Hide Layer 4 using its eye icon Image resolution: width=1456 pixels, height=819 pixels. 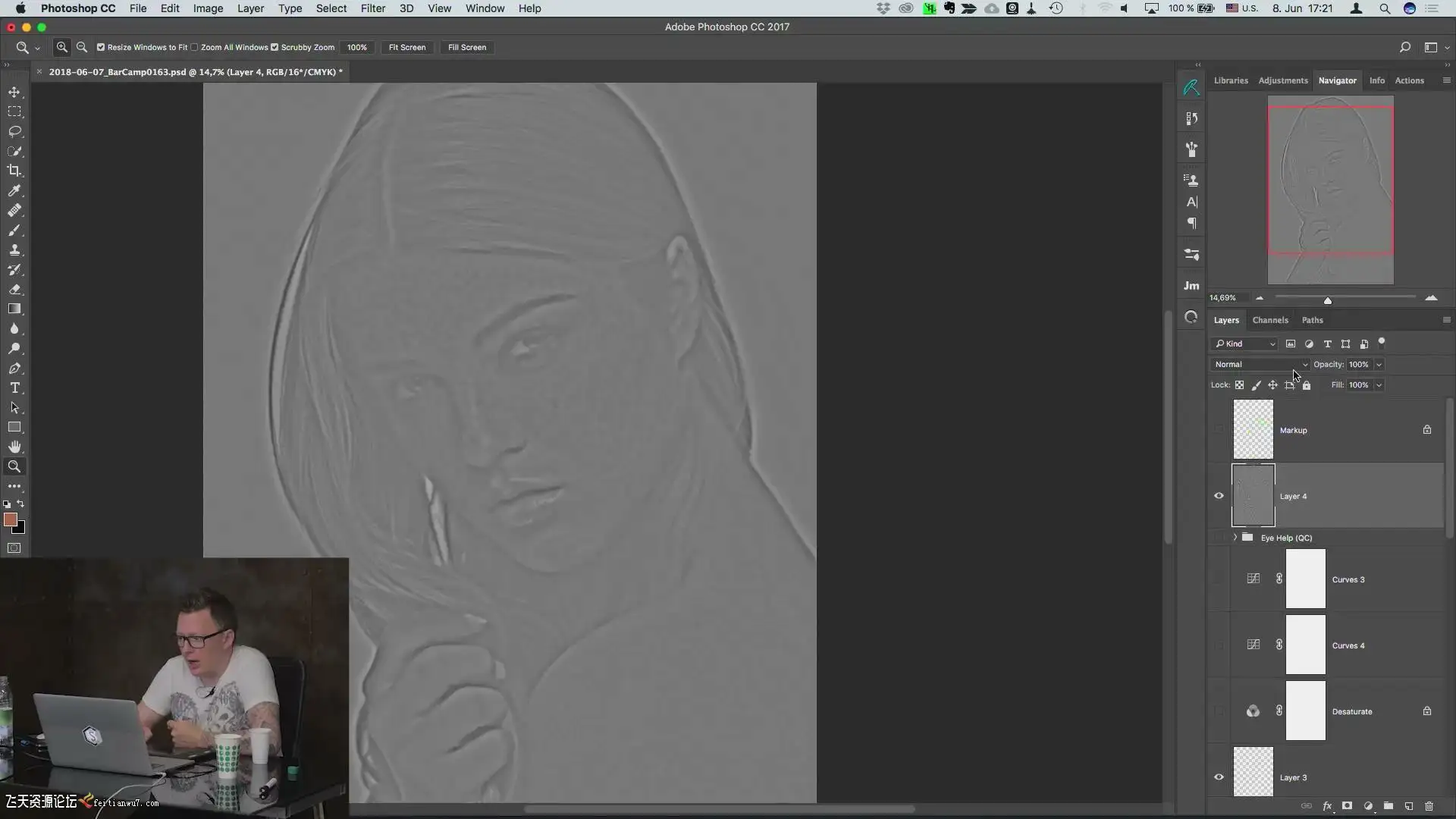pyautogui.click(x=1219, y=496)
